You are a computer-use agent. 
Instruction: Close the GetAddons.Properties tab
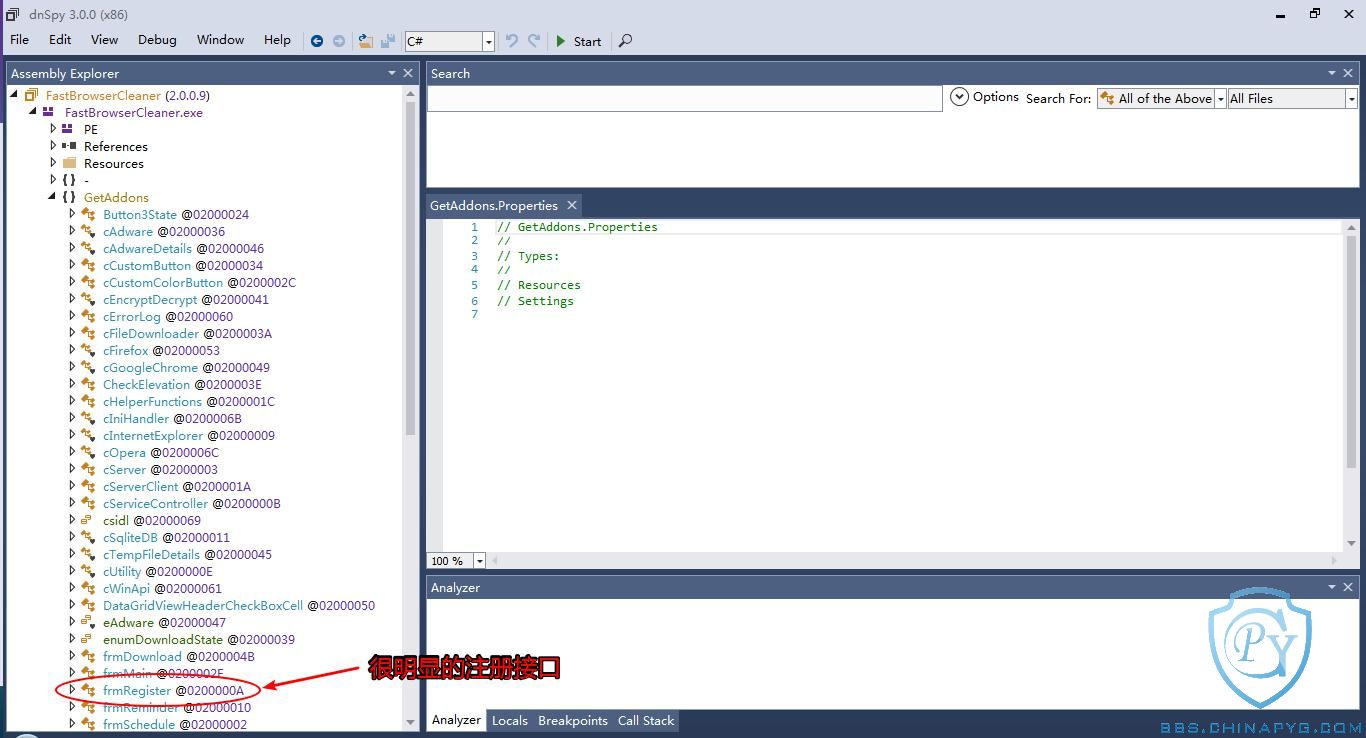(x=572, y=205)
